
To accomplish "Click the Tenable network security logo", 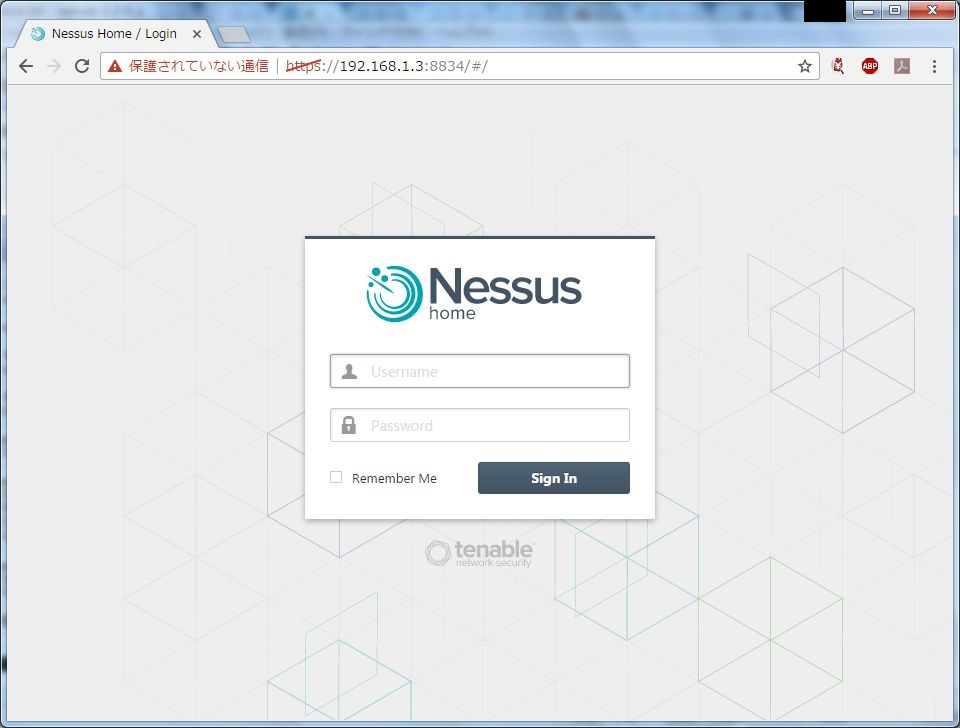I will click(x=479, y=553).
